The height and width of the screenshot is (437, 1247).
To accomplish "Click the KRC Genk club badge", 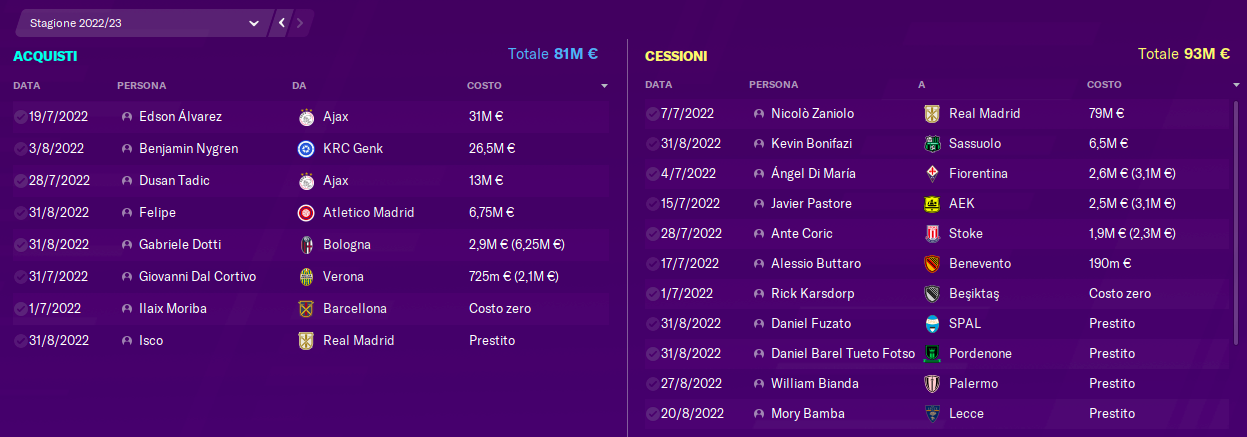I will point(306,149).
